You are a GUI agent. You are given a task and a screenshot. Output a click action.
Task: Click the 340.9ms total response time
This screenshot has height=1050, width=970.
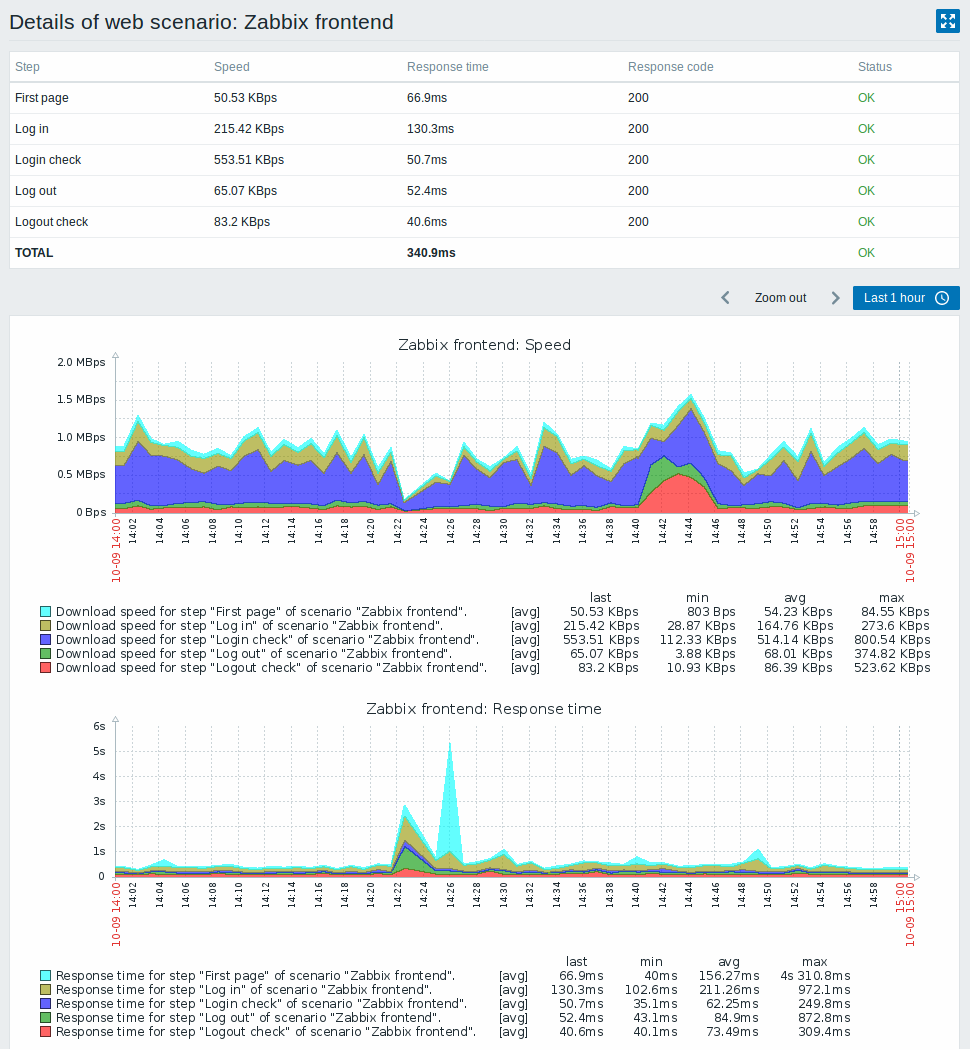coord(431,252)
